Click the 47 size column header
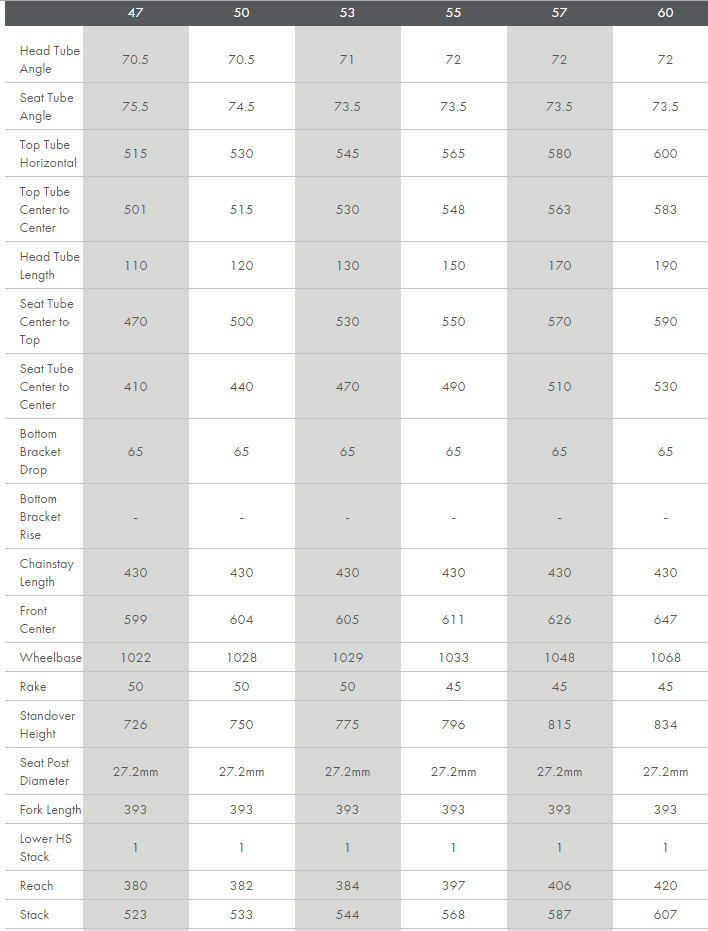708x931 pixels. click(x=135, y=13)
